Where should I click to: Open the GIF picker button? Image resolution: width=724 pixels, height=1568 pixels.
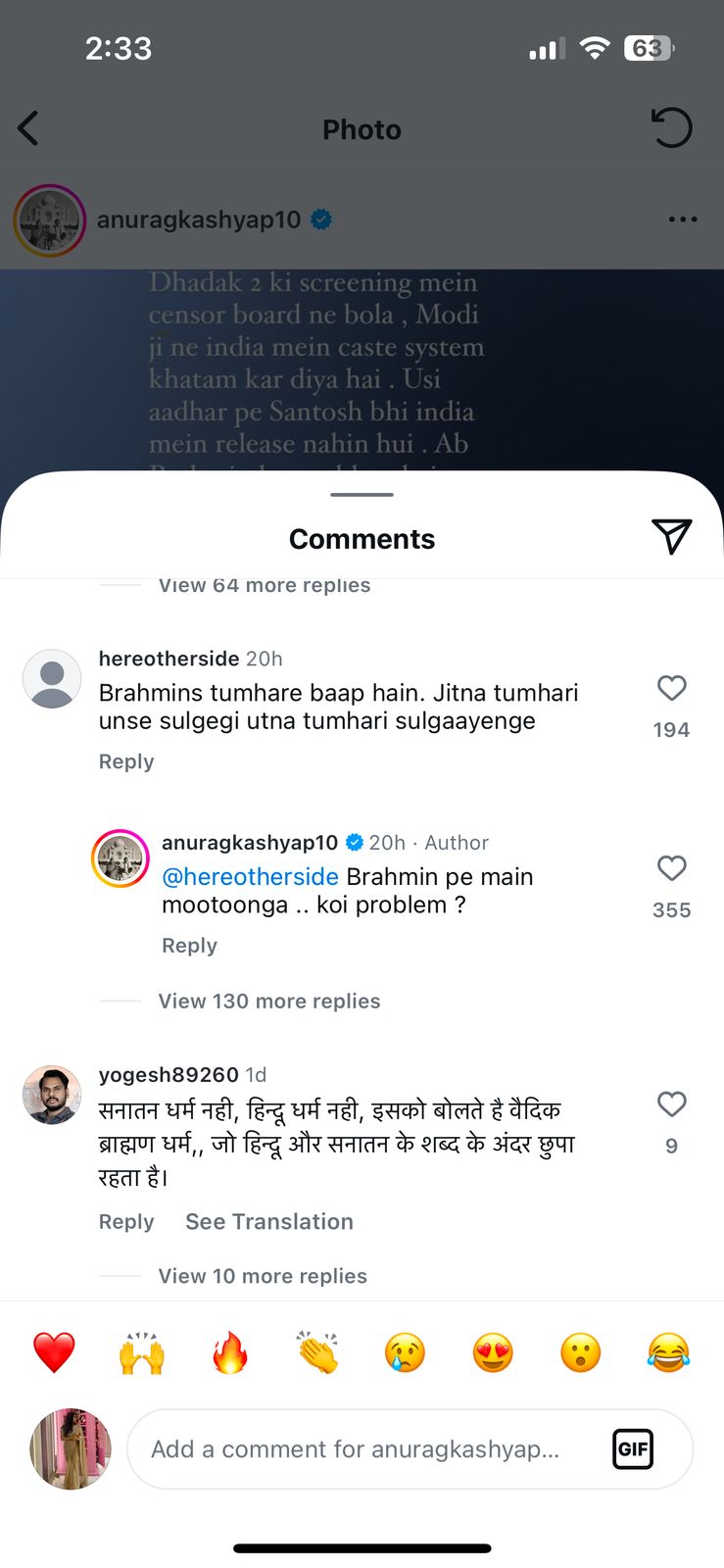(x=633, y=1448)
